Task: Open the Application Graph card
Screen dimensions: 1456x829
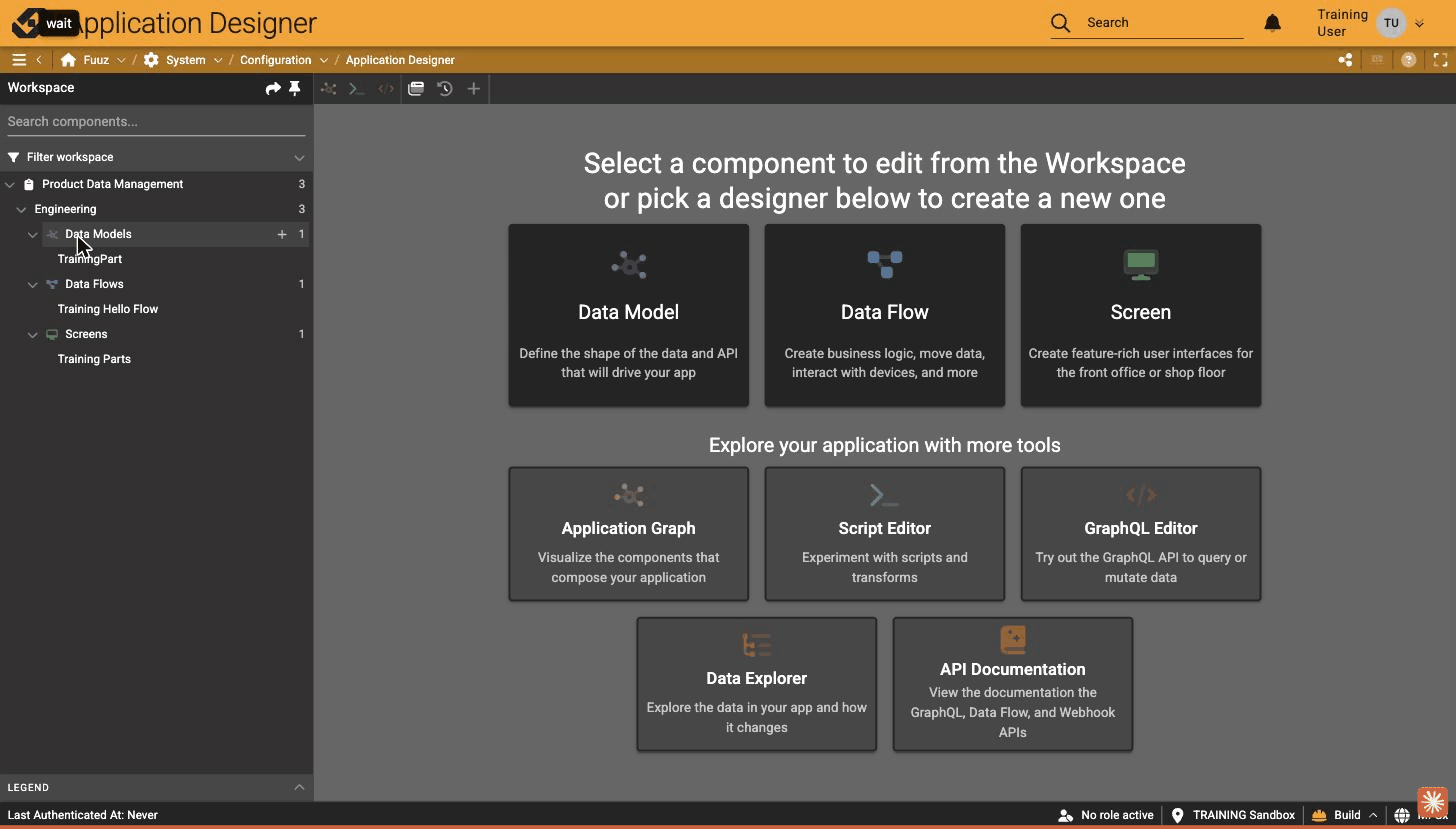Action: (x=629, y=534)
